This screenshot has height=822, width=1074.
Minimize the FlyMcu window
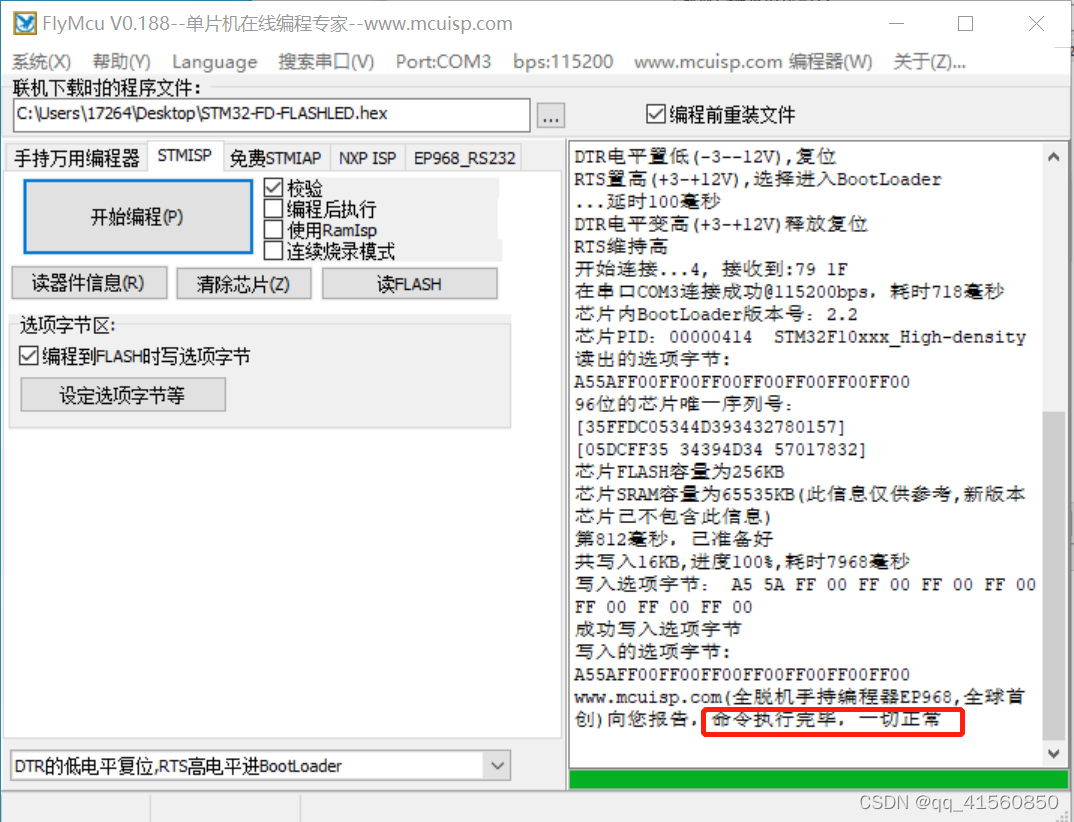point(897,23)
